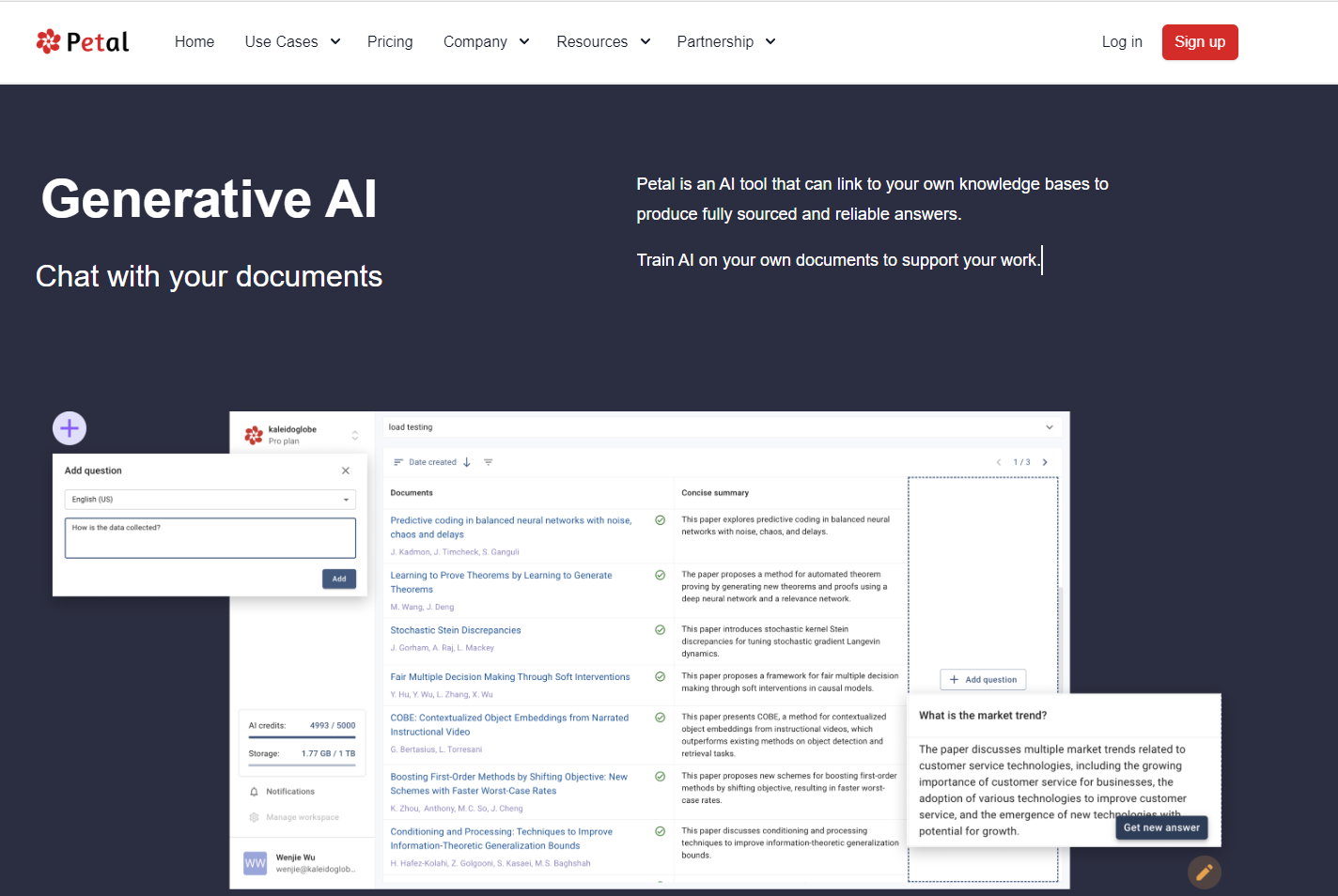Viewport: 1338px width, 896px height.
Task: Select the Date created sort icon
Action: 398,461
